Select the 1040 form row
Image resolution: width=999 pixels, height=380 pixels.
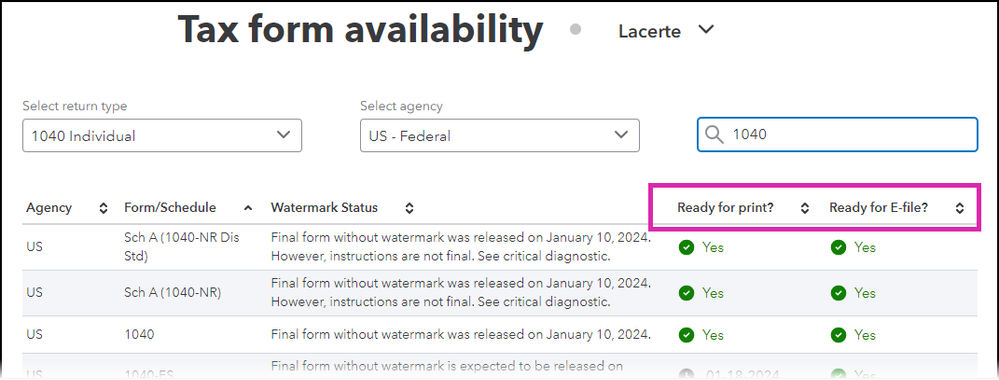(x=500, y=335)
